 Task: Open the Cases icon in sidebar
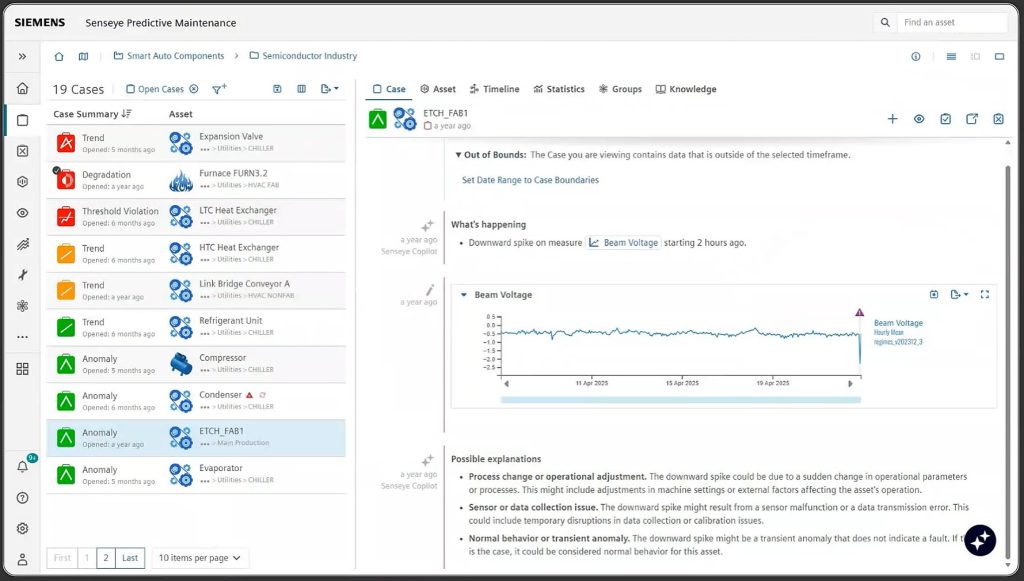[x=22, y=120]
